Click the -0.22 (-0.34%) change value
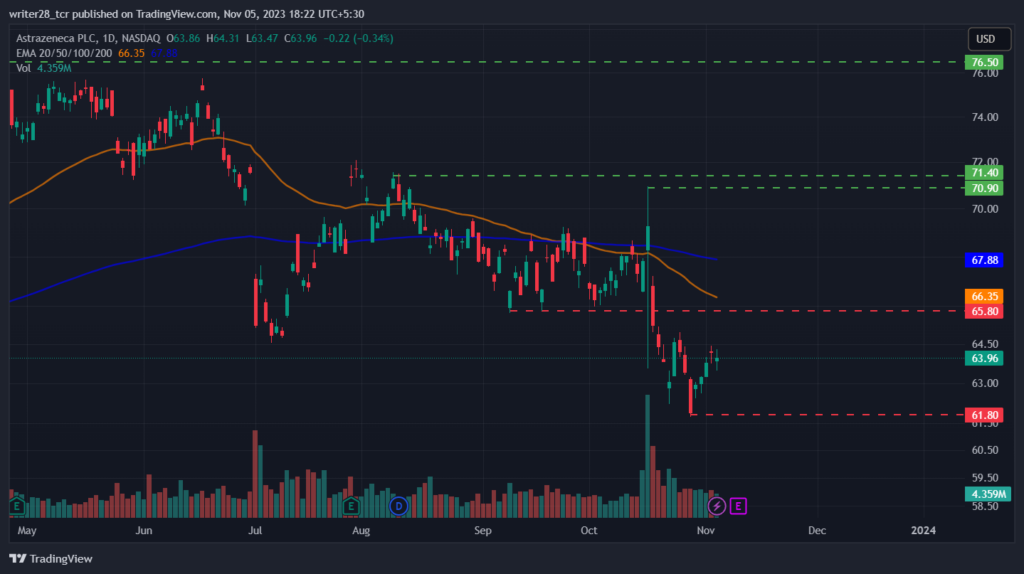Viewport: 1024px width, 574px height. [359, 39]
